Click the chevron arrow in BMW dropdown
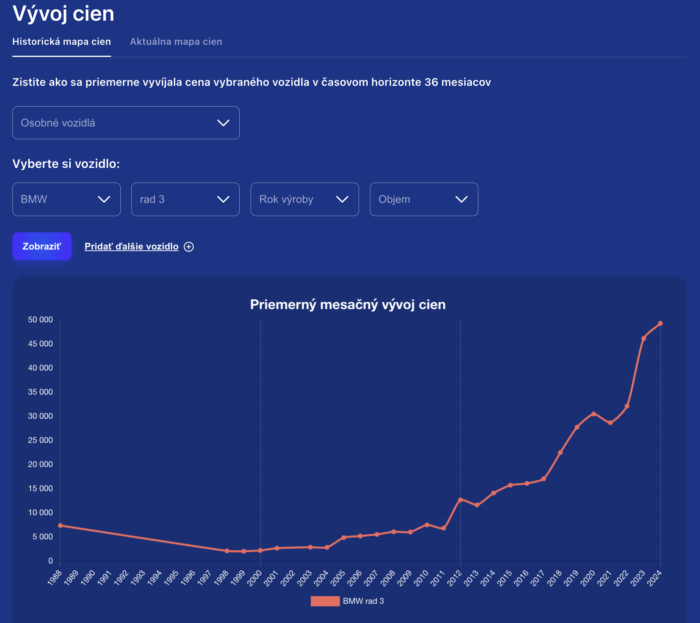 (x=104, y=199)
